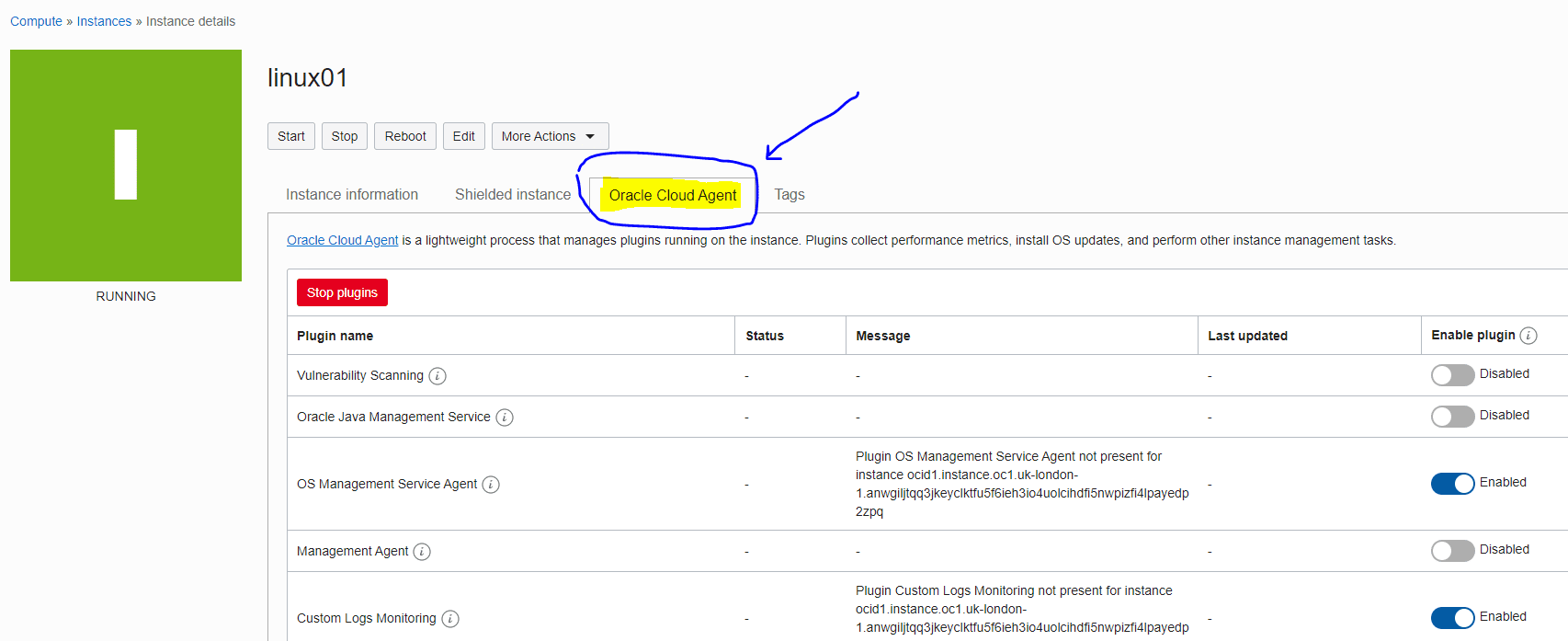Click the green instance status thumbnail
The image size is (1568, 641).
coord(126,166)
